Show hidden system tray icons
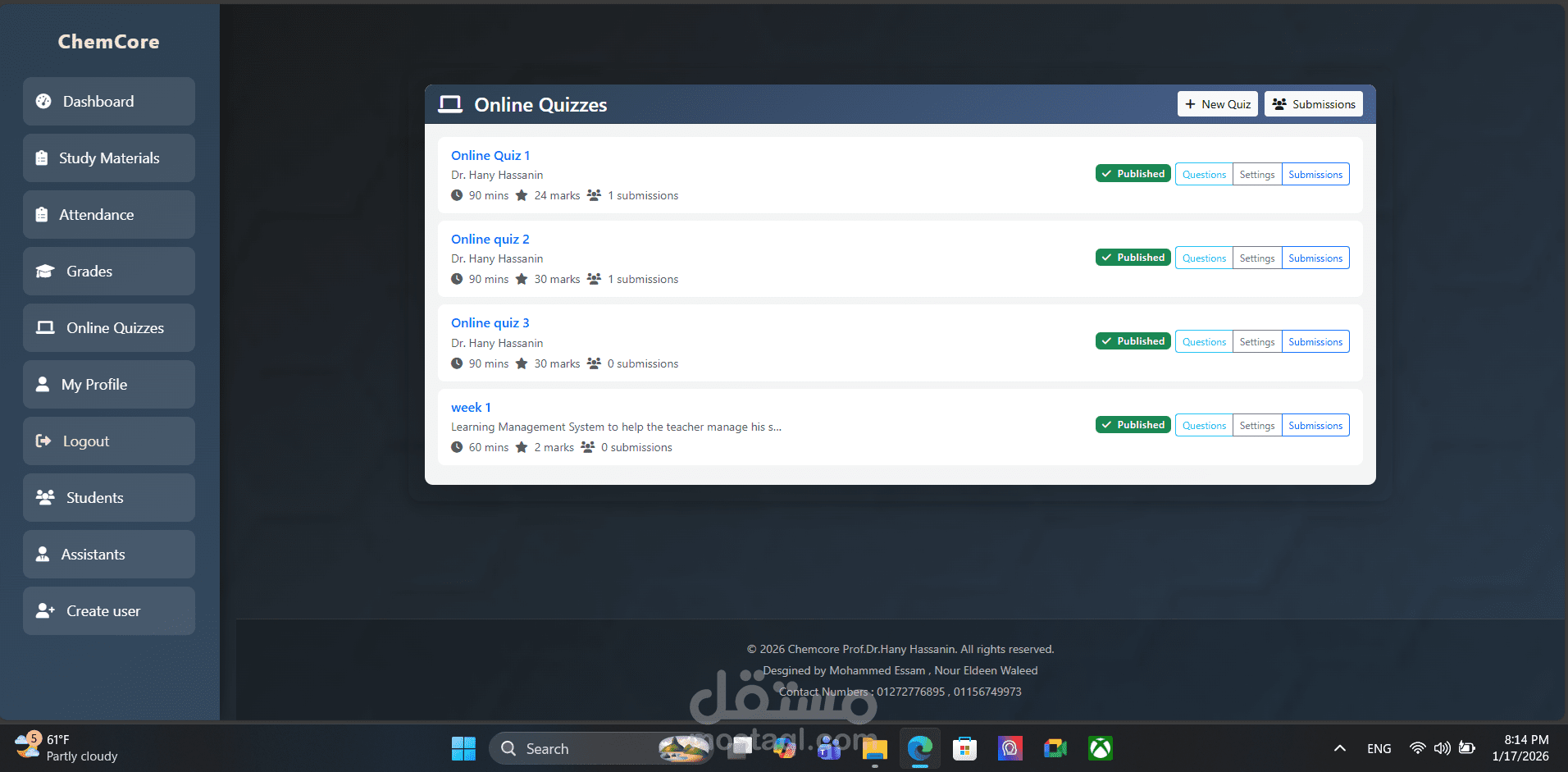1568x772 pixels. click(1339, 748)
